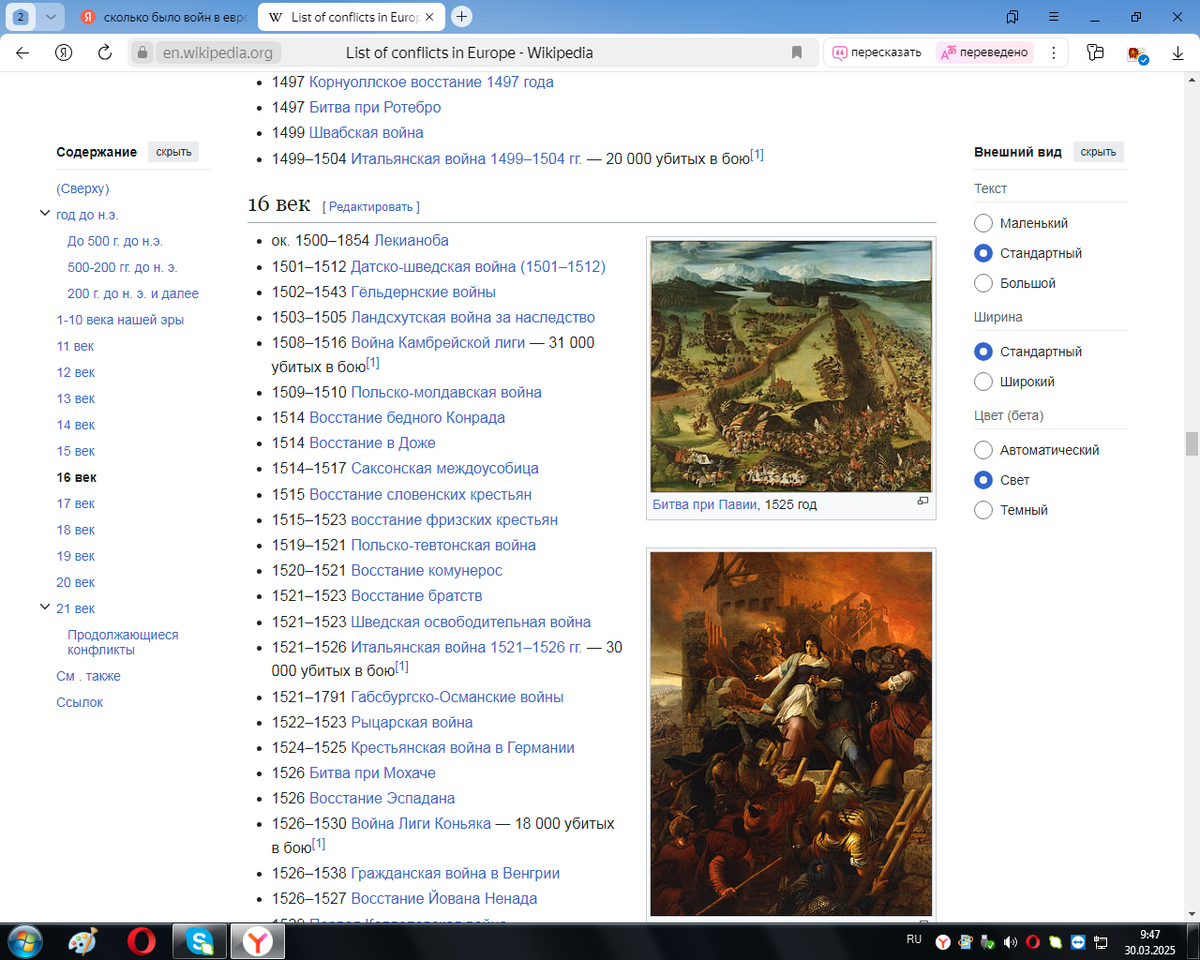Open Opera browser from the taskbar
The width and height of the screenshot is (1200, 960).
point(142,941)
